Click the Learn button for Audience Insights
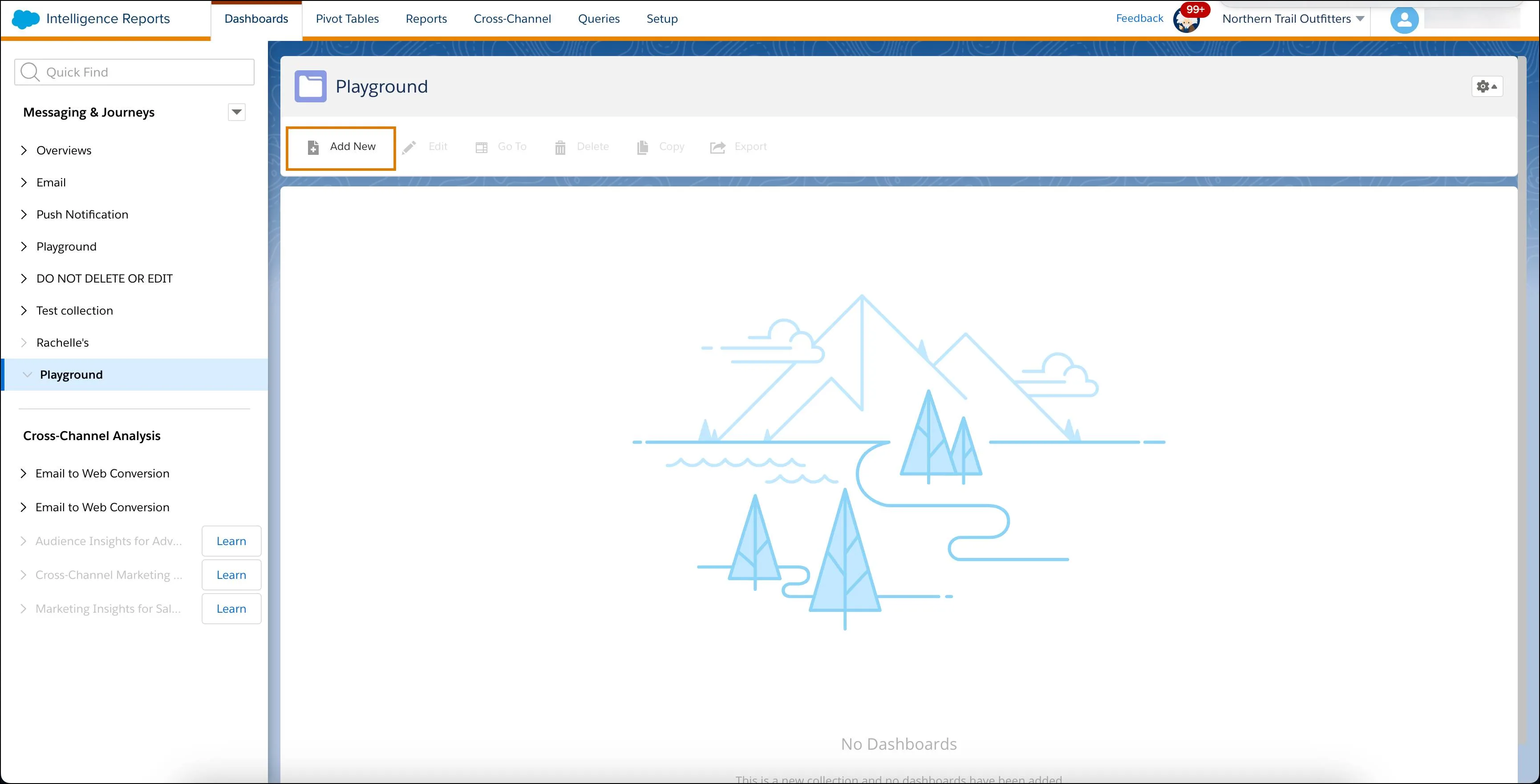 (x=231, y=540)
